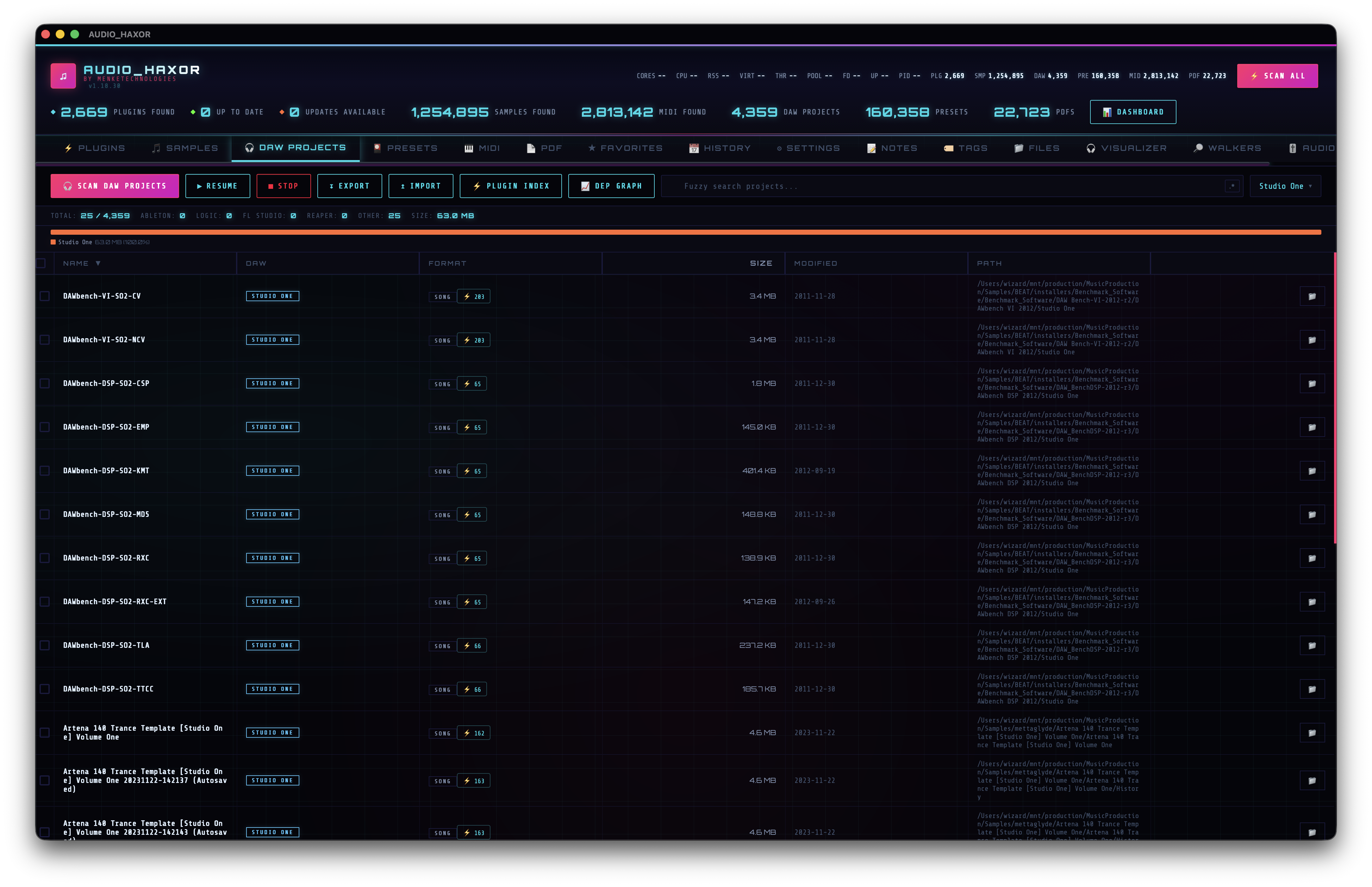Open folder for Artena Volume One 4.6 MB 162 row

1312,733
